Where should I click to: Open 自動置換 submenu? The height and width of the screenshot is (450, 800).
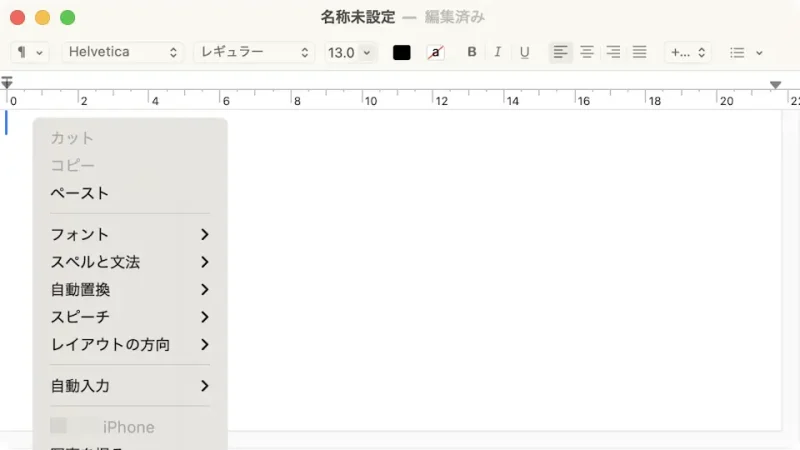point(130,290)
